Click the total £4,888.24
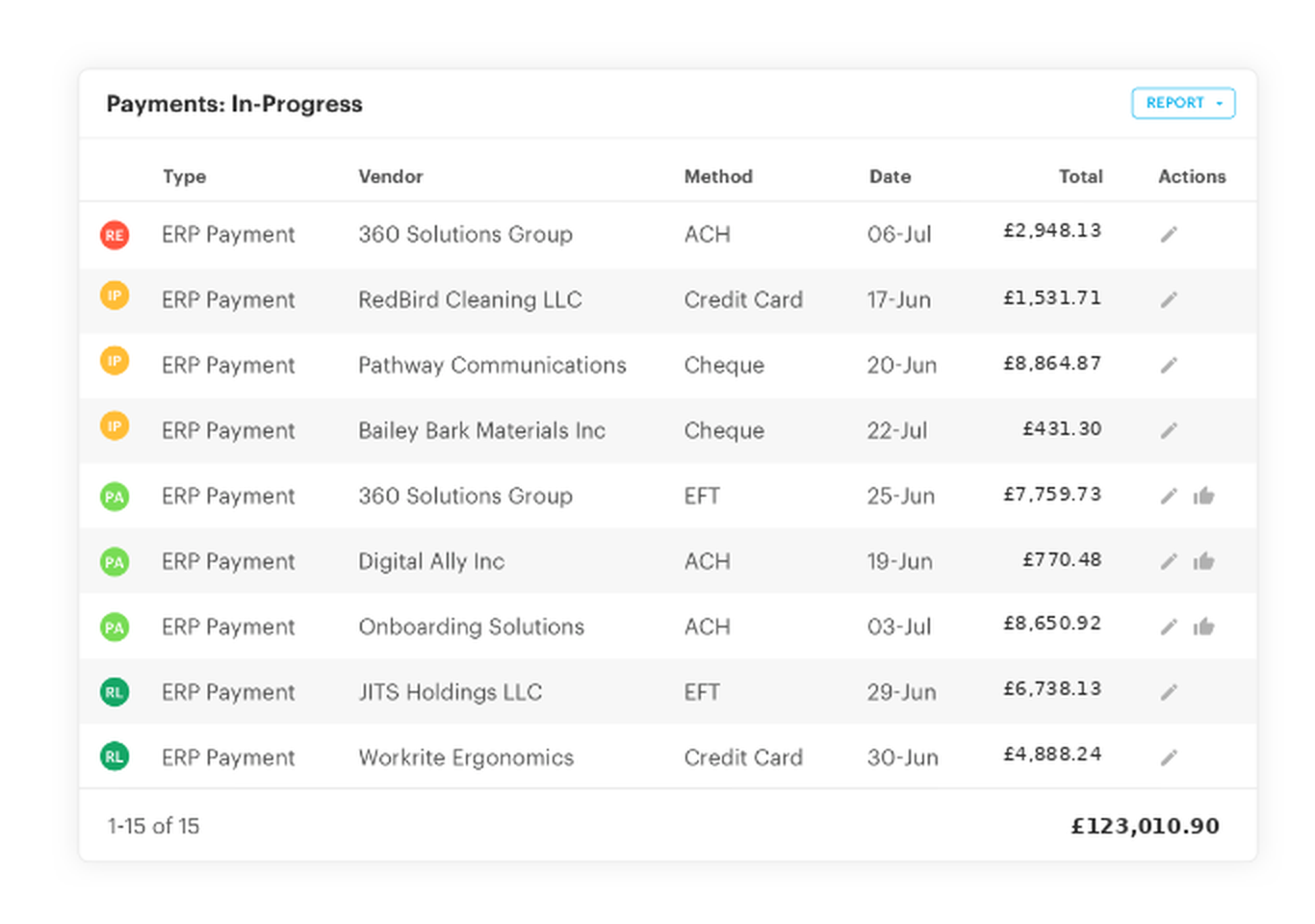The width and height of the screenshot is (1315, 924). [x=1052, y=754]
